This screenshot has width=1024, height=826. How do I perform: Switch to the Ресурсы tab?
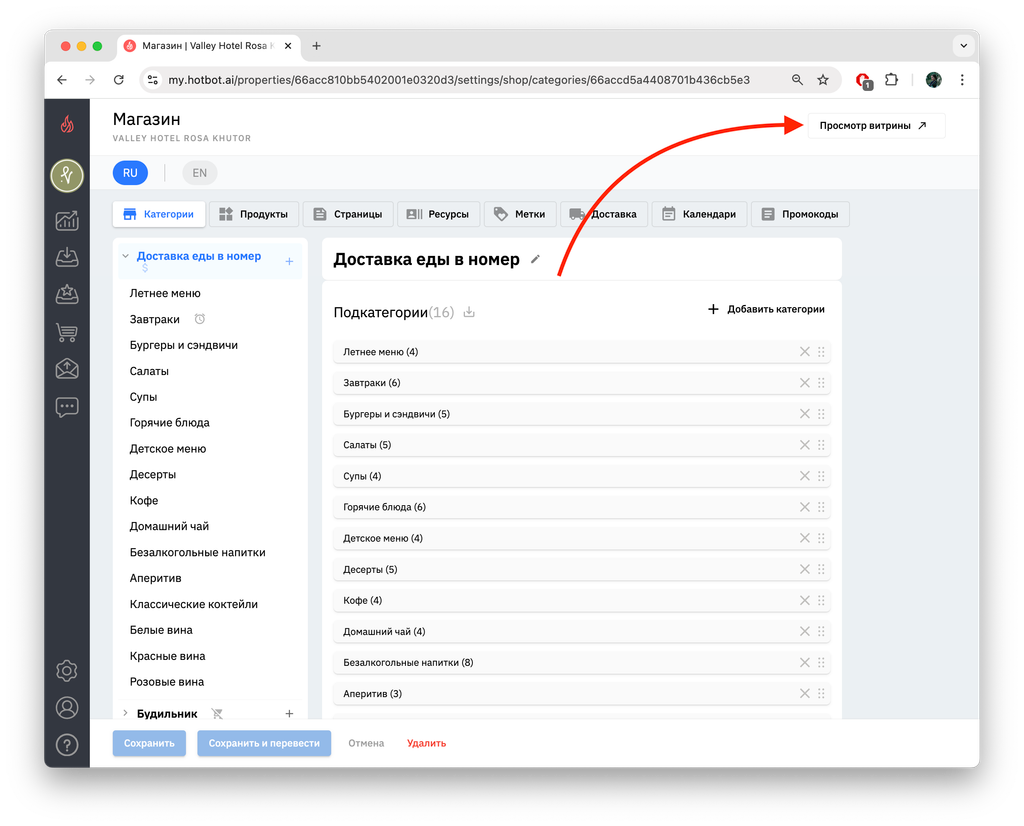click(438, 214)
